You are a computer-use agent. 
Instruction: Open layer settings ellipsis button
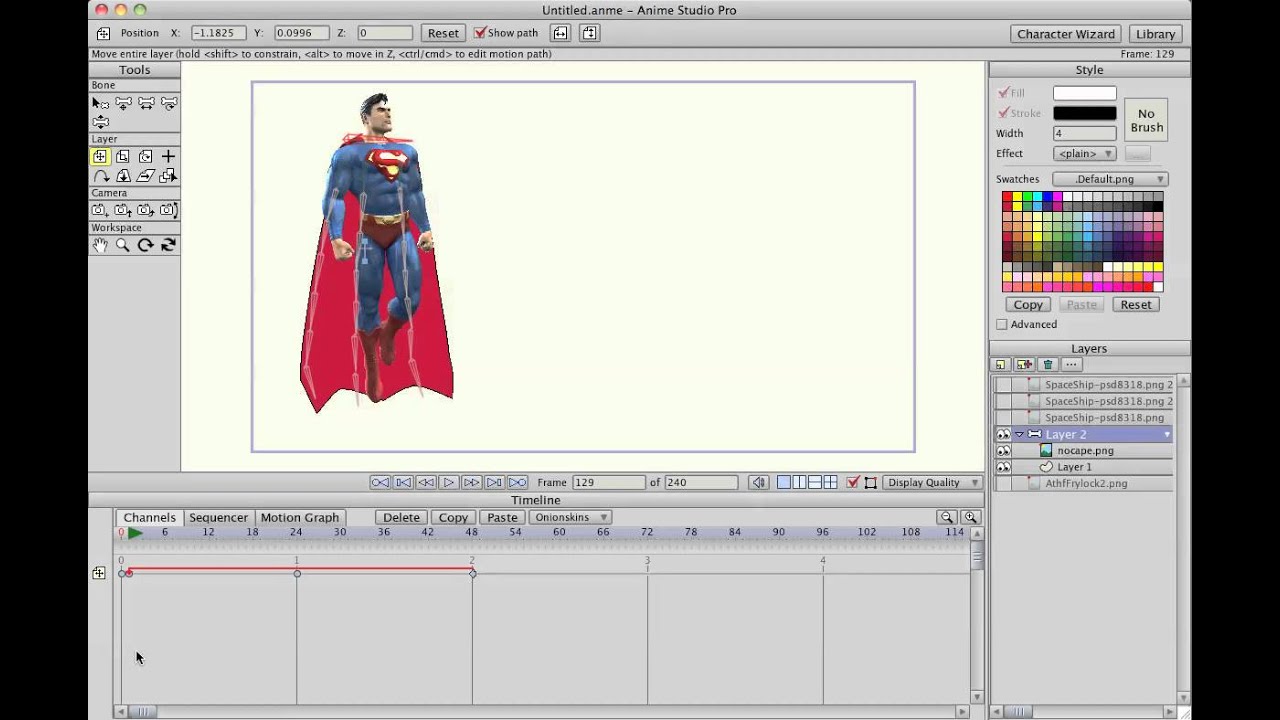pyautogui.click(x=1070, y=365)
